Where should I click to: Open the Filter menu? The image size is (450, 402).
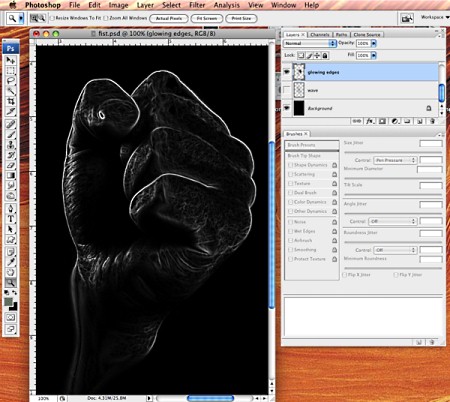click(197, 5)
